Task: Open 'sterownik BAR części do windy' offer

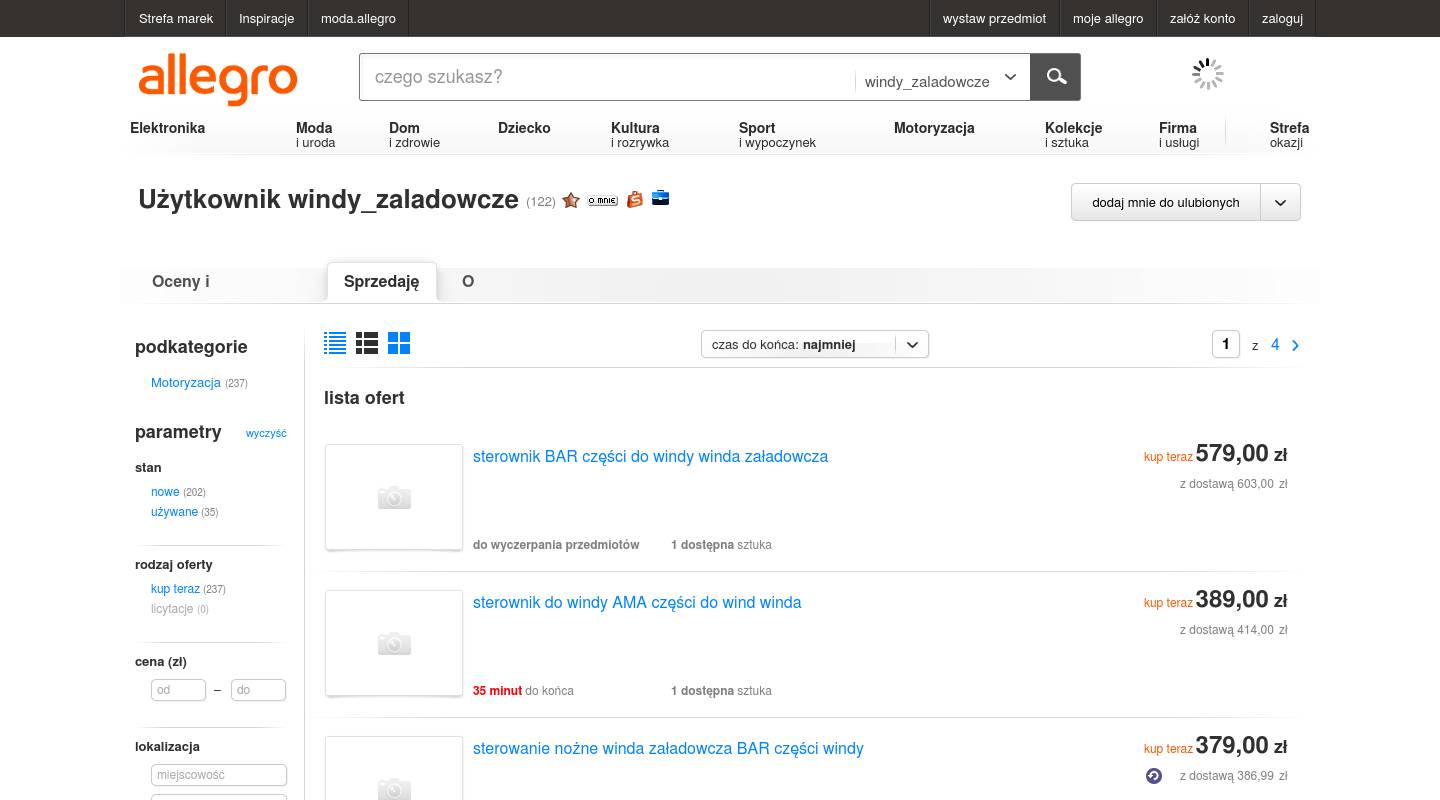Action: [650, 456]
